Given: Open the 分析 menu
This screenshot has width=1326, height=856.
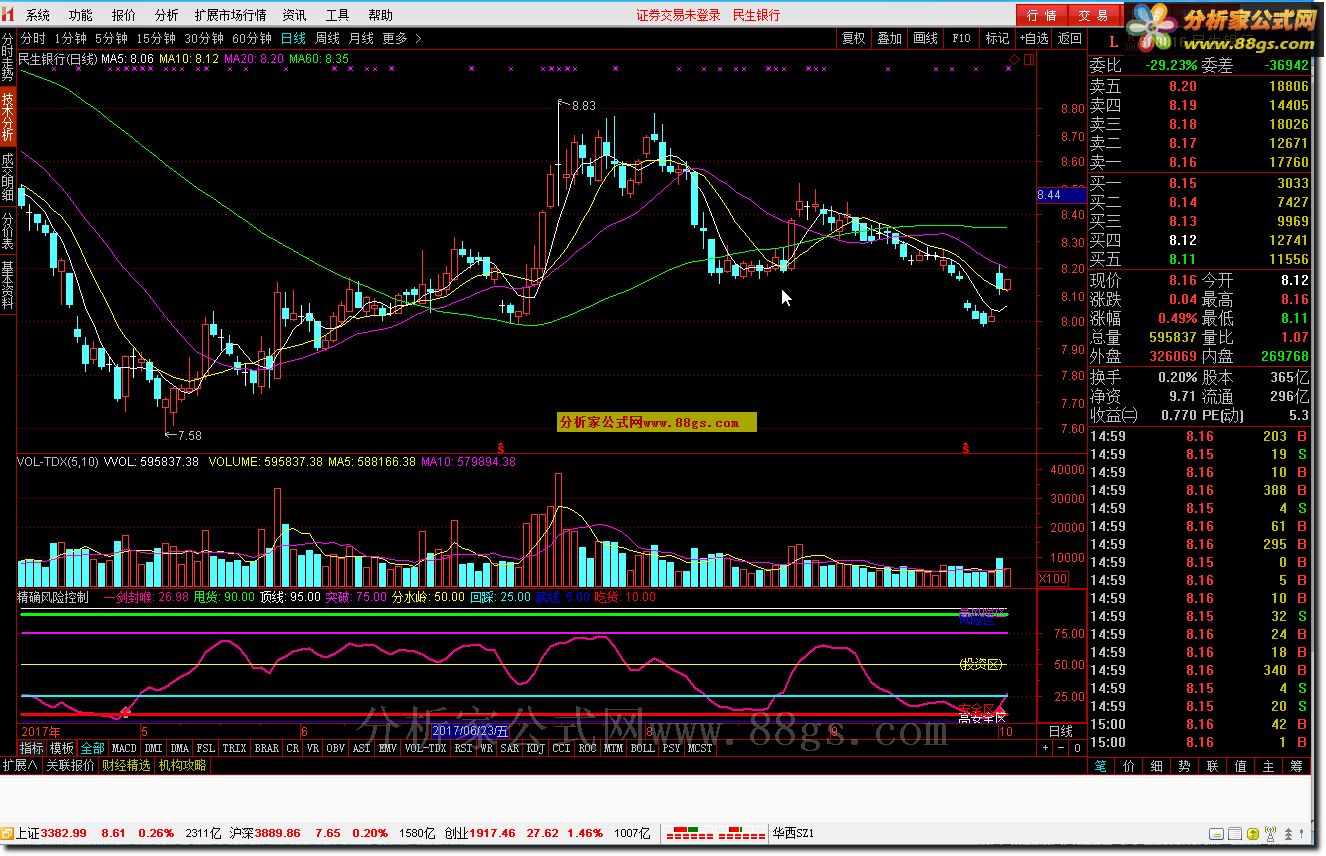Looking at the screenshot, I should tap(167, 15).
